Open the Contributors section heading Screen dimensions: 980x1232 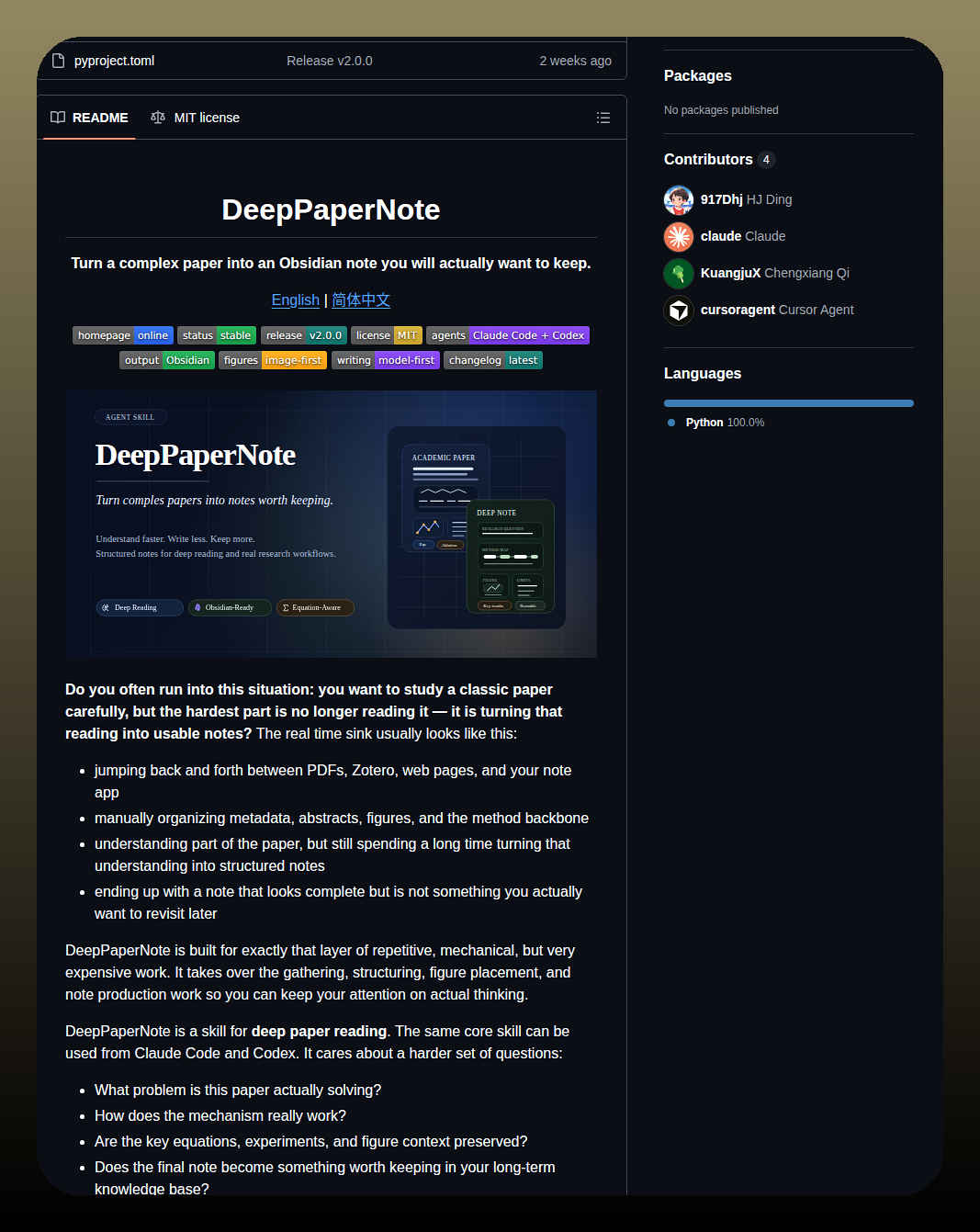[x=708, y=160]
